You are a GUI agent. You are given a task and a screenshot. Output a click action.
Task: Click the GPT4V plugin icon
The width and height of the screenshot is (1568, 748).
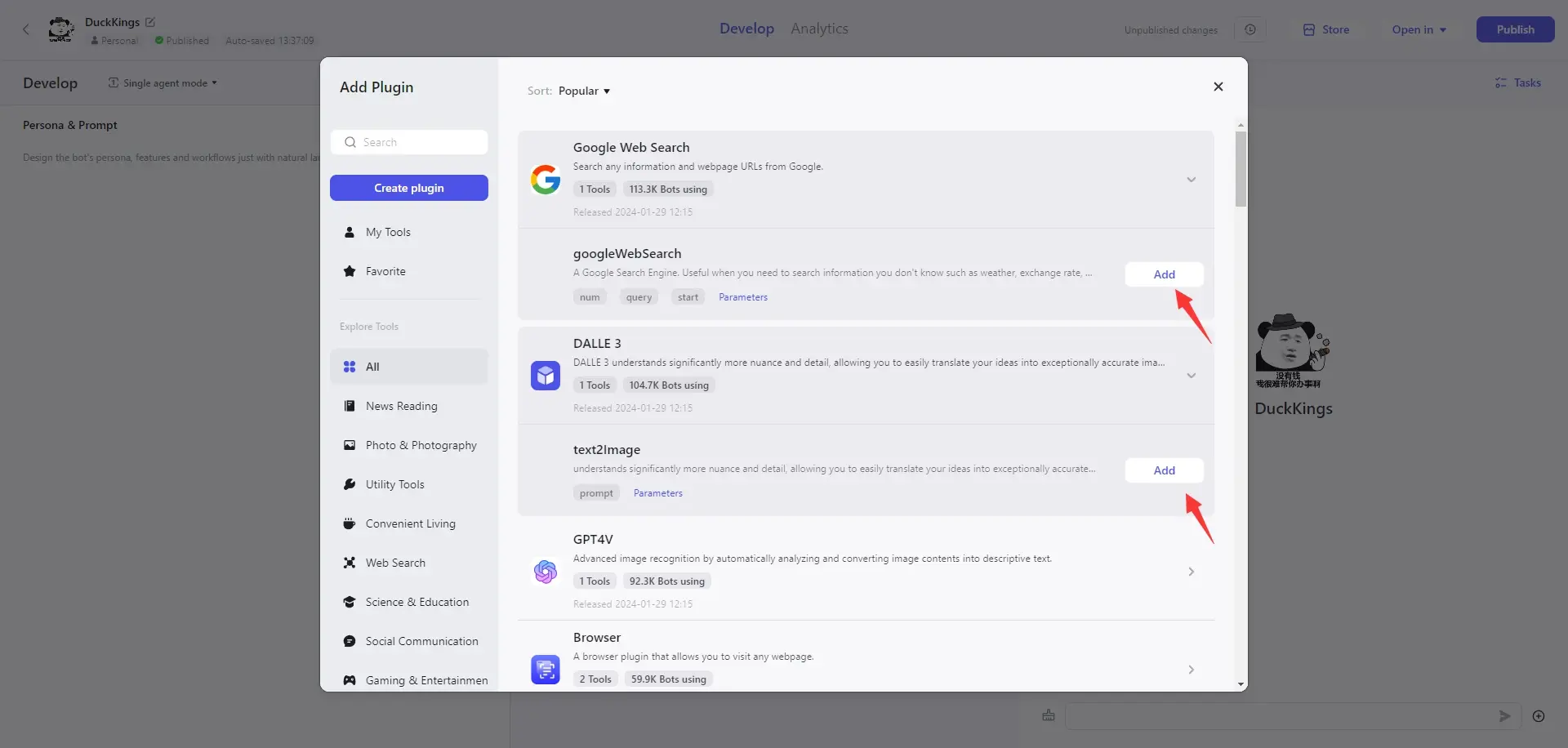546,572
